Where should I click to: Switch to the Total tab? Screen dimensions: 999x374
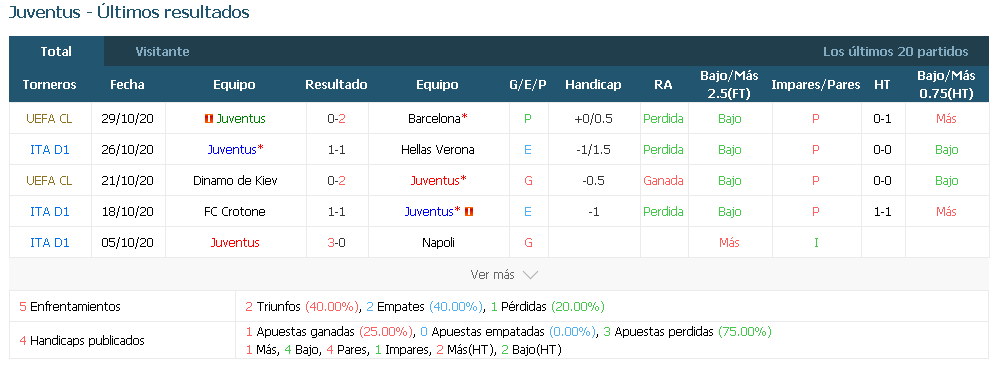pyautogui.click(x=56, y=52)
